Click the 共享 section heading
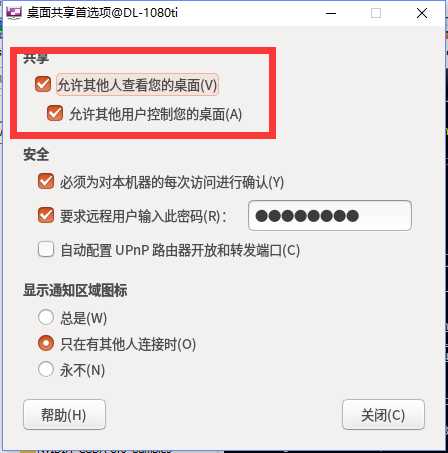Viewport: 448px width, 453px height. coord(36,59)
